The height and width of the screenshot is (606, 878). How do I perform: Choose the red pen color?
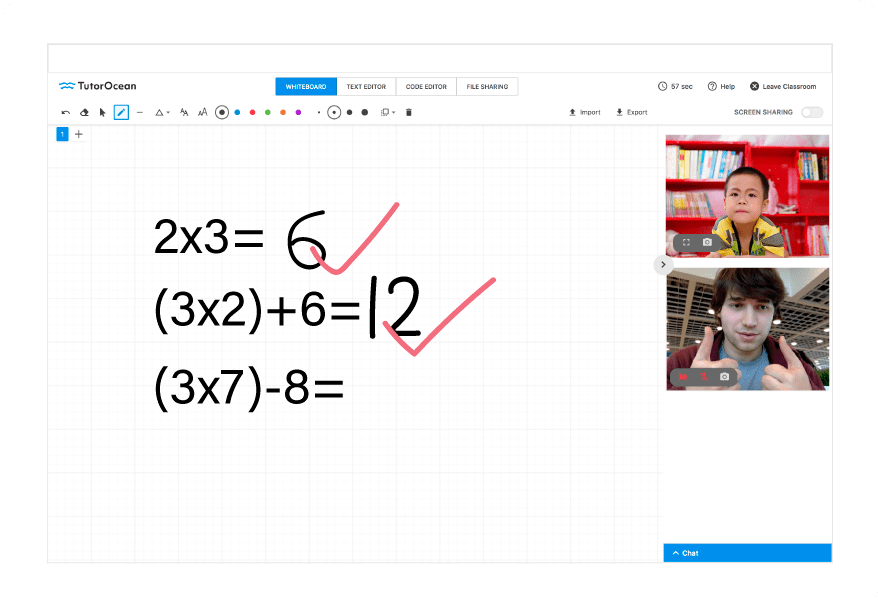tap(253, 113)
